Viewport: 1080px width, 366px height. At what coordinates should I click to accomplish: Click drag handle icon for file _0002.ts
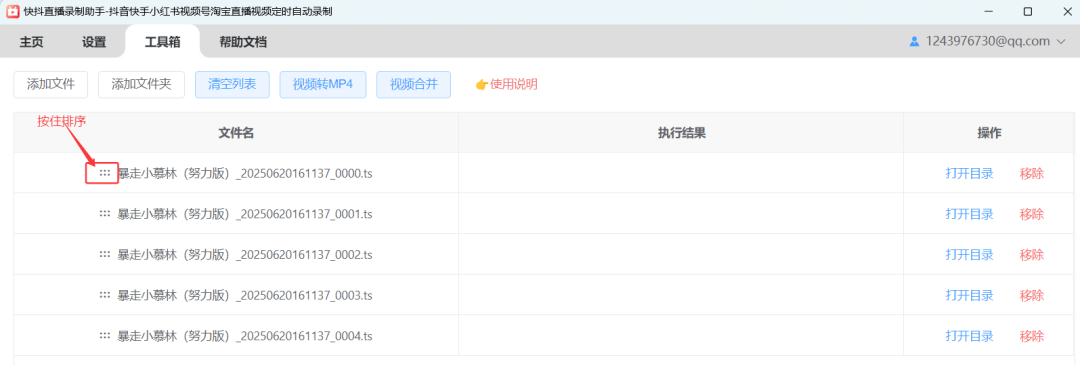(x=105, y=254)
